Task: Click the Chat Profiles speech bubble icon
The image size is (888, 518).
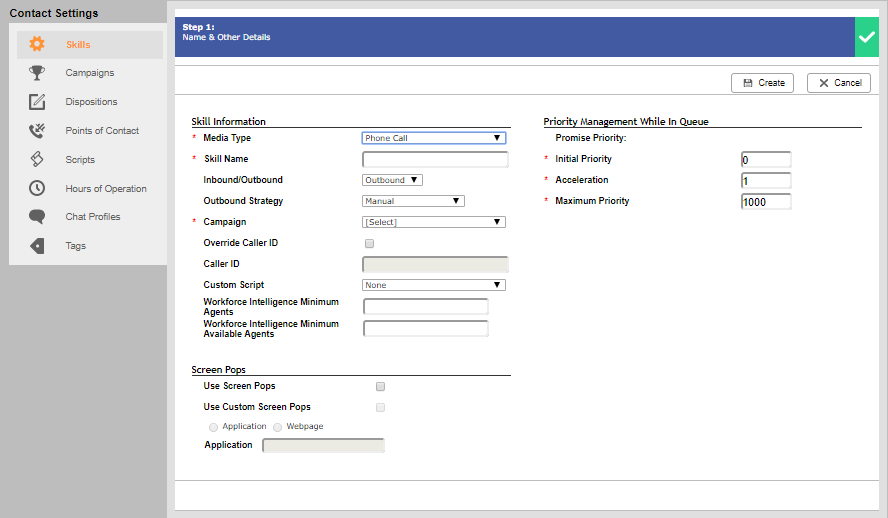Action: [37, 216]
